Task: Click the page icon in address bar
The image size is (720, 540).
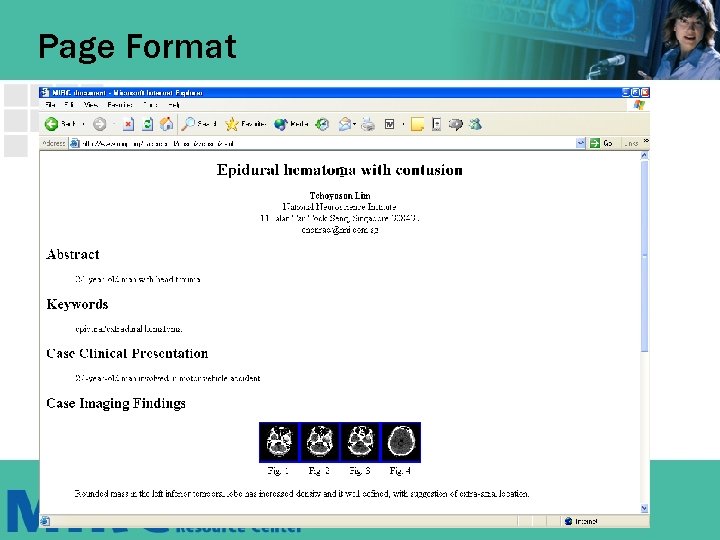Action: tap(74, 143)
